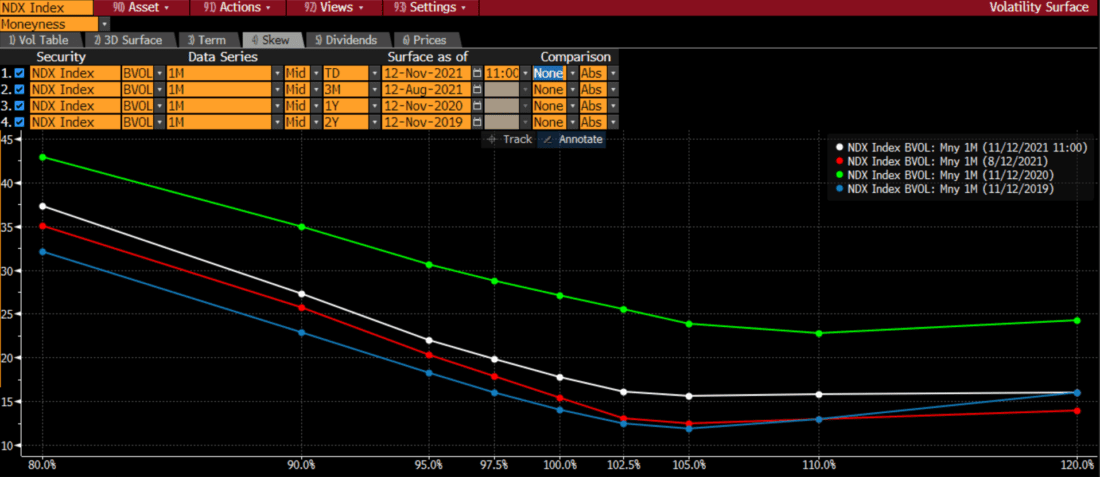
Task: Click legend entry Mny 1M (8/12/2021)
Action: click(x=947, y=161)
